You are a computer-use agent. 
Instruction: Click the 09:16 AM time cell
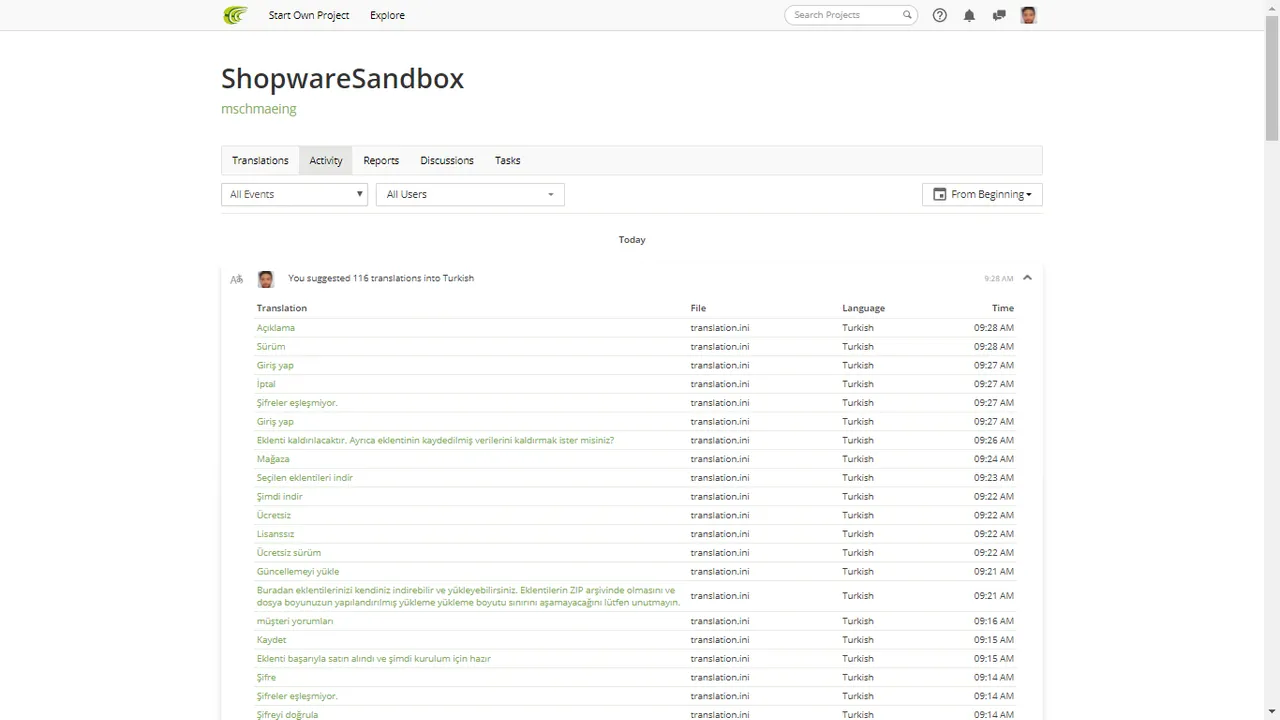[x=994, y=621]
